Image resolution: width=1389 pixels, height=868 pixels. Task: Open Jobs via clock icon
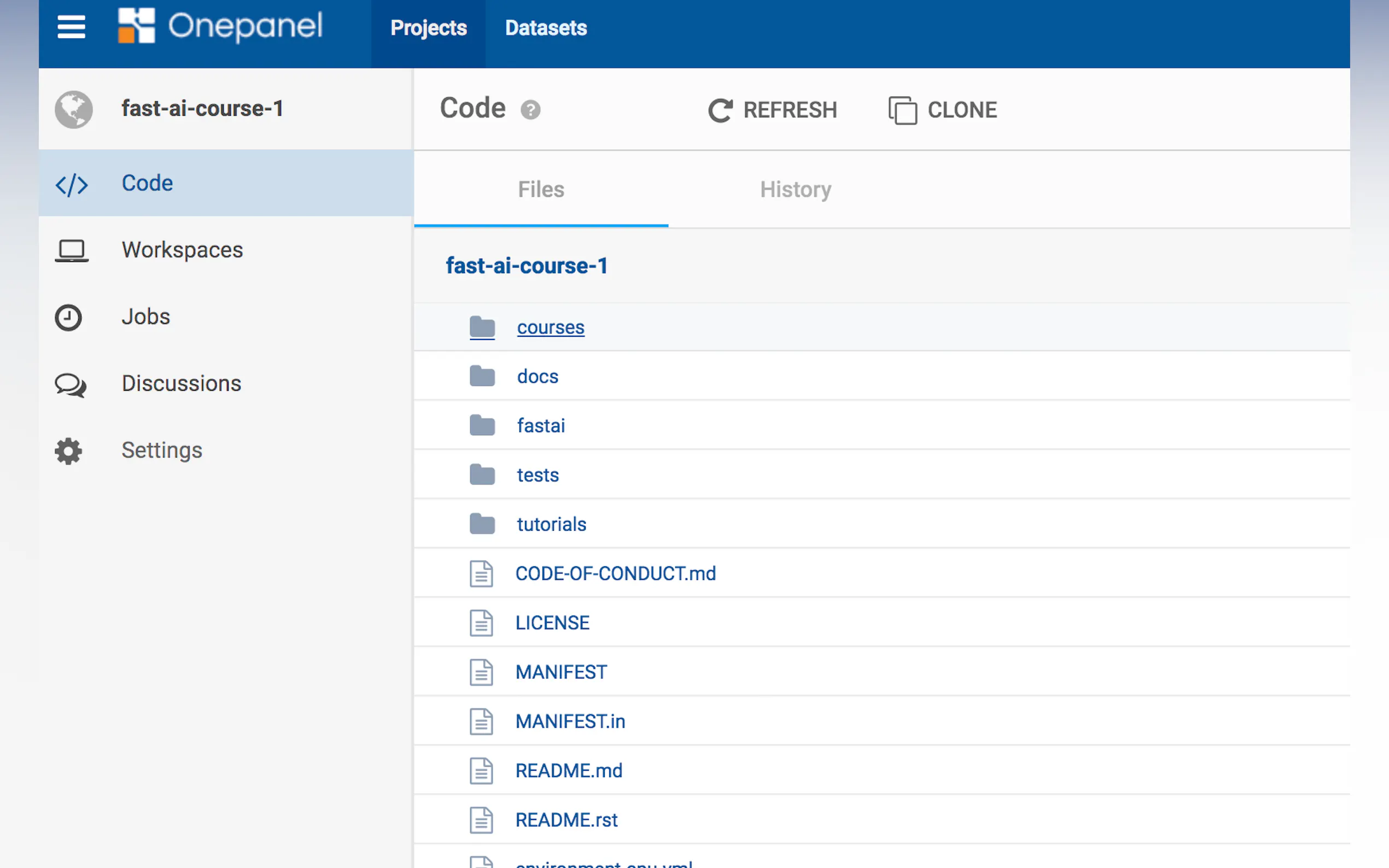(x=69, y=317)
